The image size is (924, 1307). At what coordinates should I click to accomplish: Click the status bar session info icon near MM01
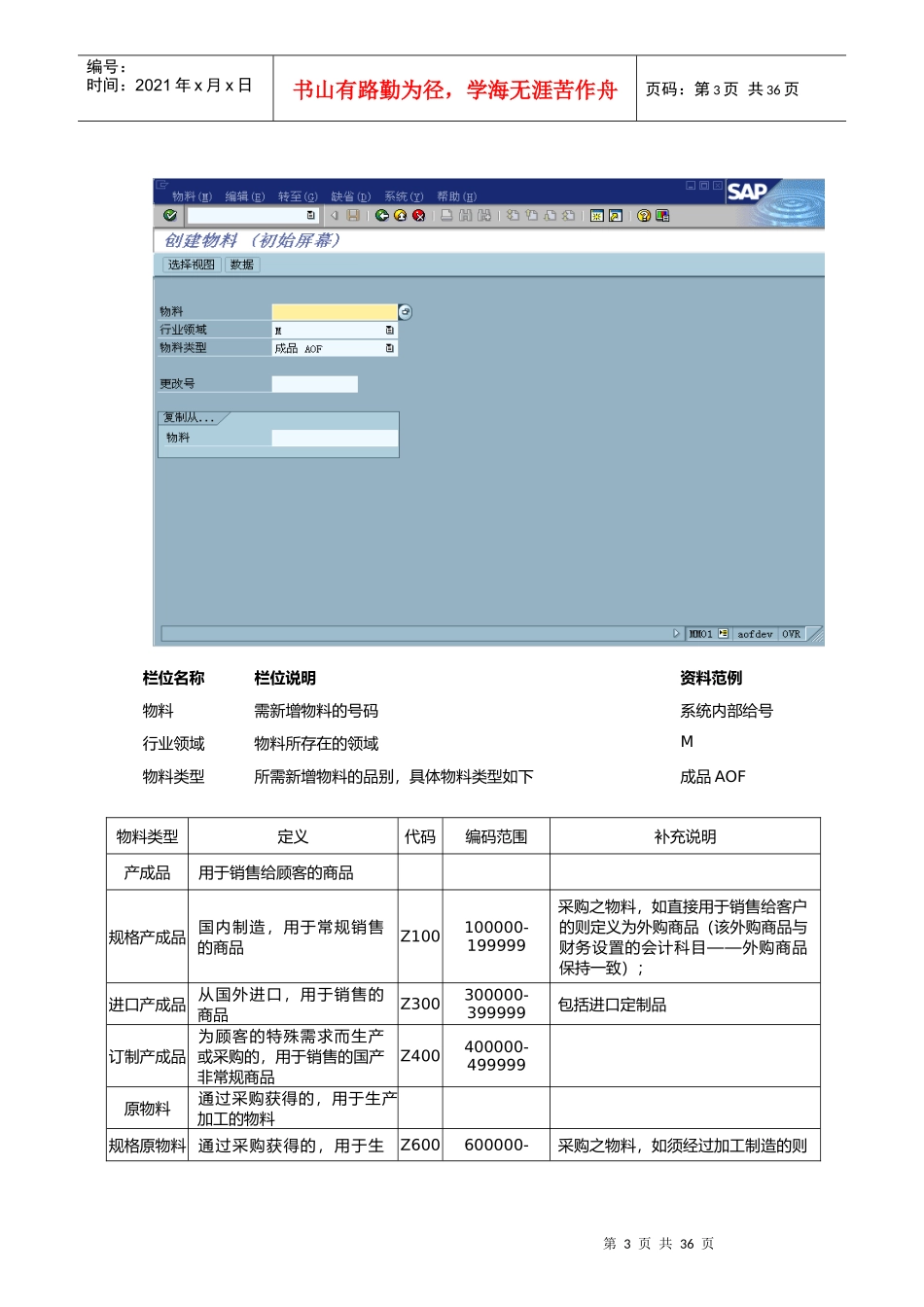[x=724, y=633]
